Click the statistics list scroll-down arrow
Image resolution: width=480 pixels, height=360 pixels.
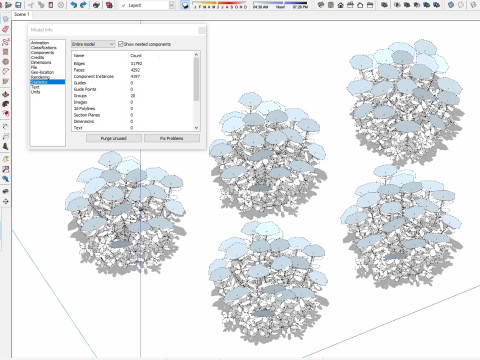(196, 128)
